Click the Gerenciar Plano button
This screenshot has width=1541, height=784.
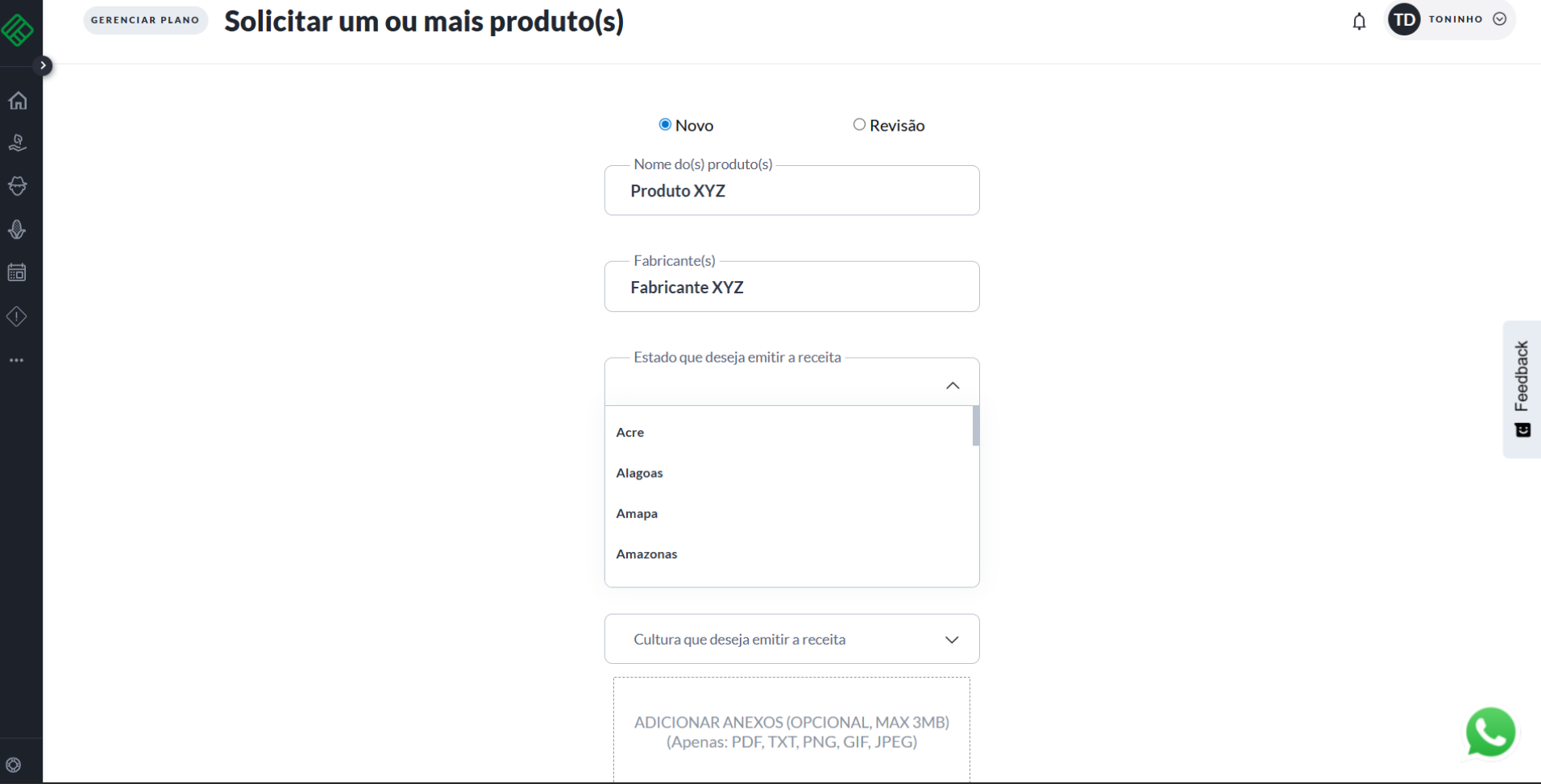tap(145, 20)
